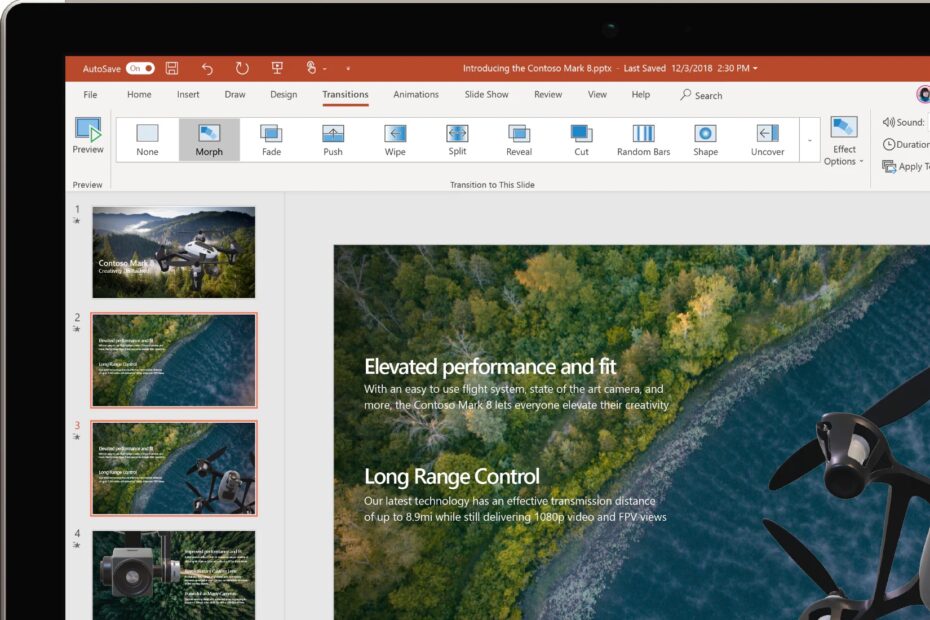The width and height of the screenshot is (930, 620).
Task: Select slide 1 thumbnail with drone over mountains
Action: 174,252
